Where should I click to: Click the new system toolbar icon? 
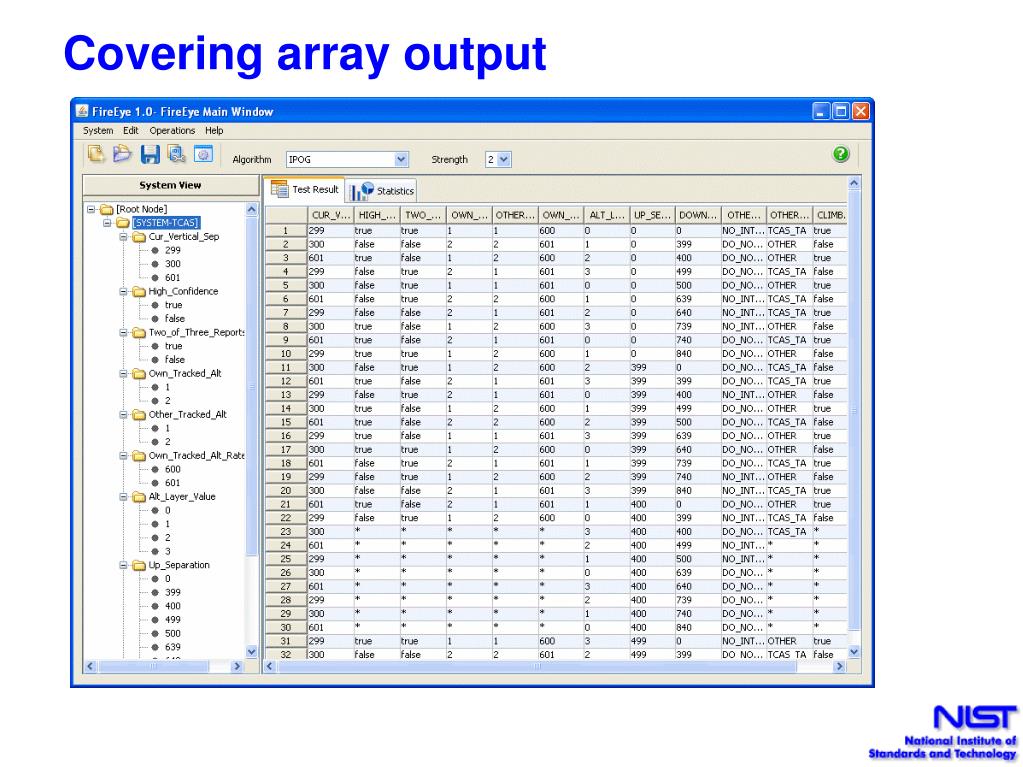(96, 154)
